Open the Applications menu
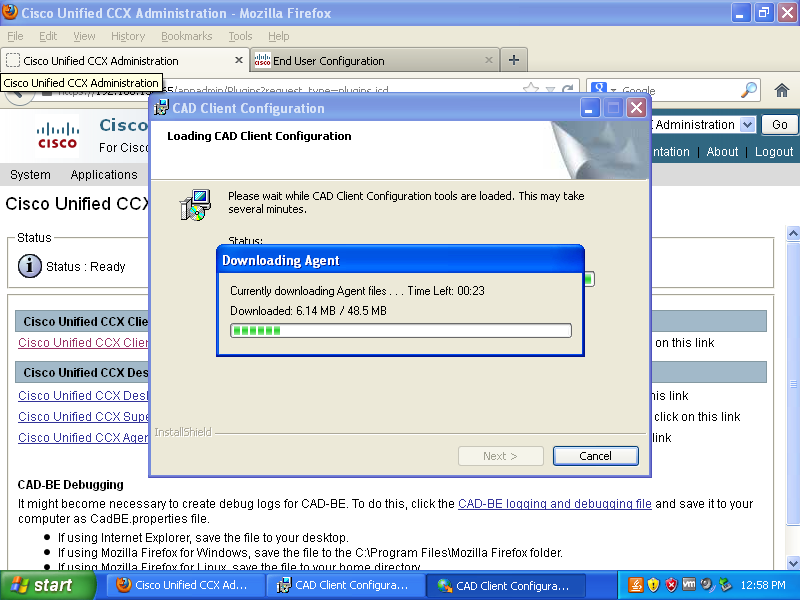Image resolution: width=800 pixels, height=600 pixels. click(104, 174)
